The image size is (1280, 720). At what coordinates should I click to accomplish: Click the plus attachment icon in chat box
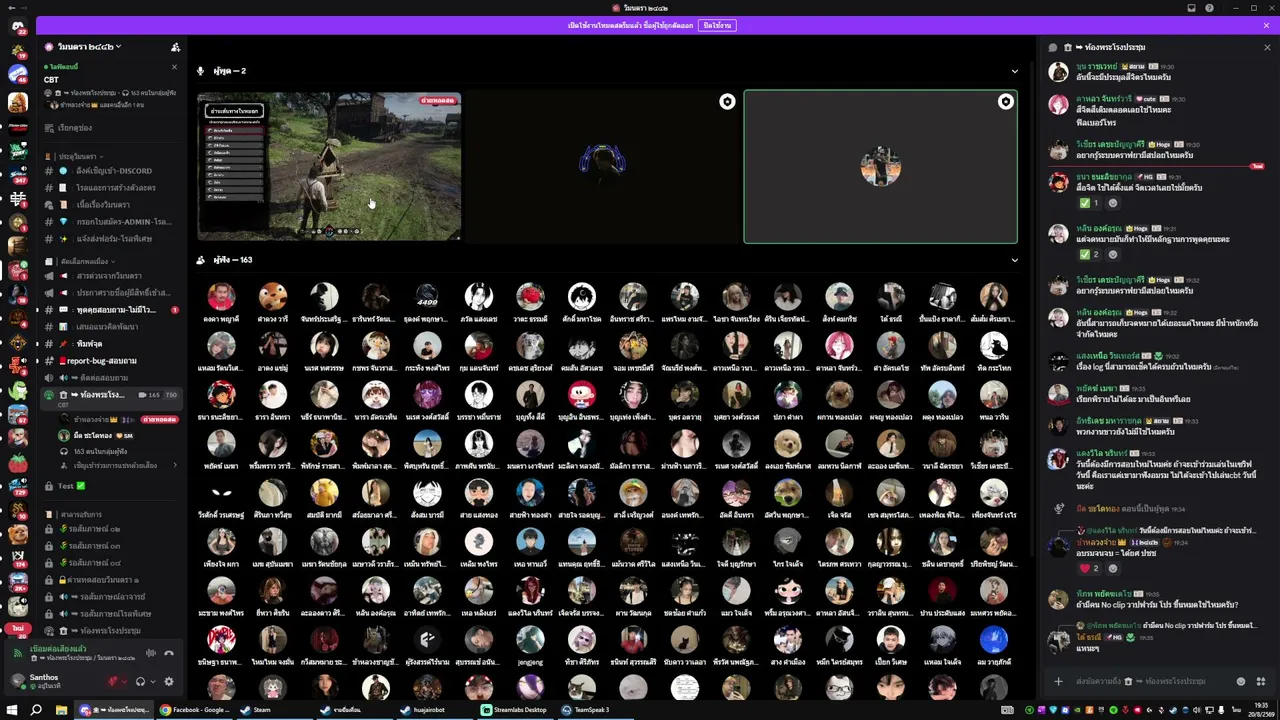[x=1058, y=681]
